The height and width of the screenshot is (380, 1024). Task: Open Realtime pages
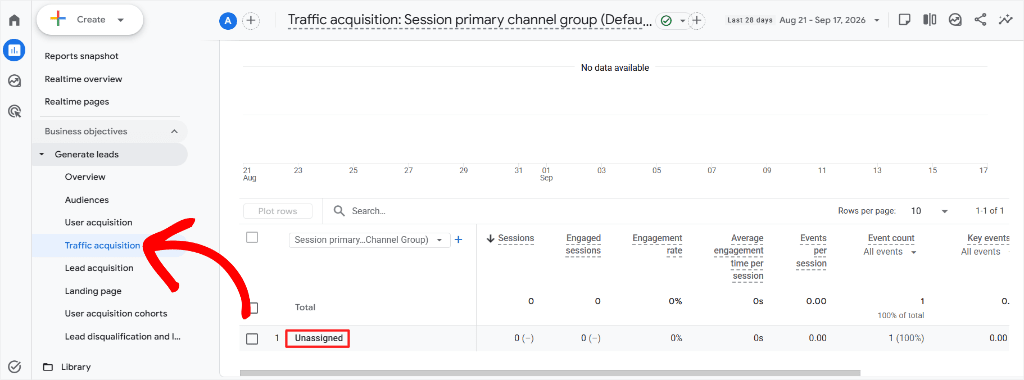click(x=77, y=102)
